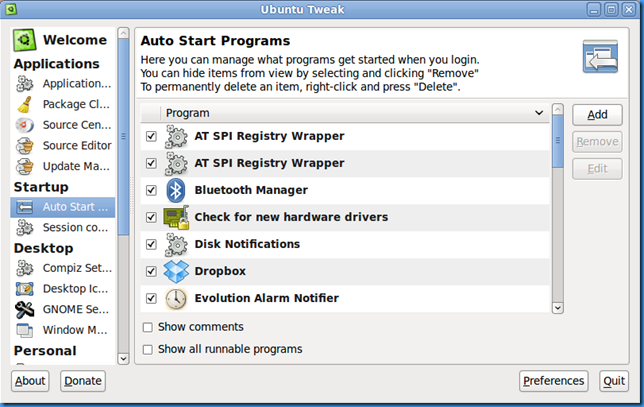Uncheck the second AT SPI Registry Wrapper checkbox
The height and width of the screenshot is (407, 644).
(x=152, y=163)
